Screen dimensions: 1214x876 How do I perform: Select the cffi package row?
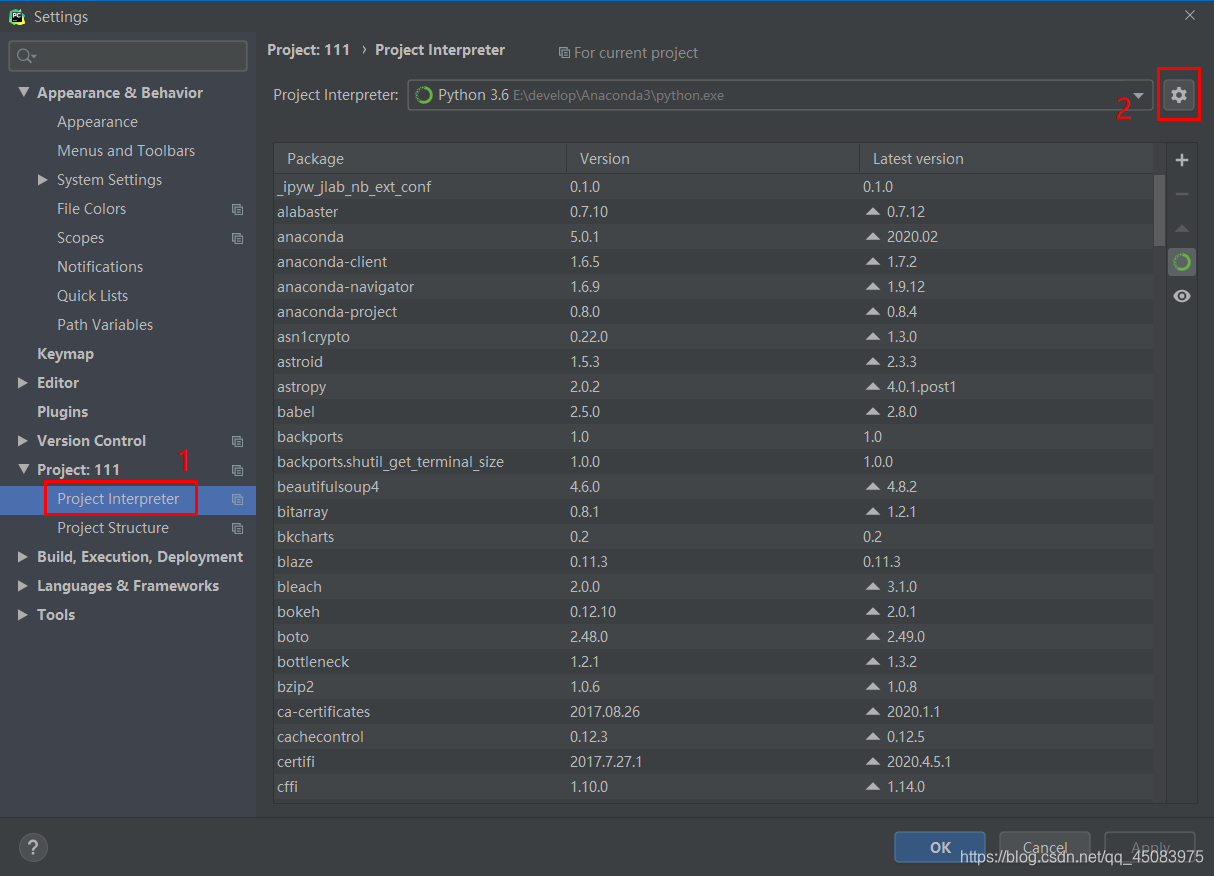click(713, 787)
